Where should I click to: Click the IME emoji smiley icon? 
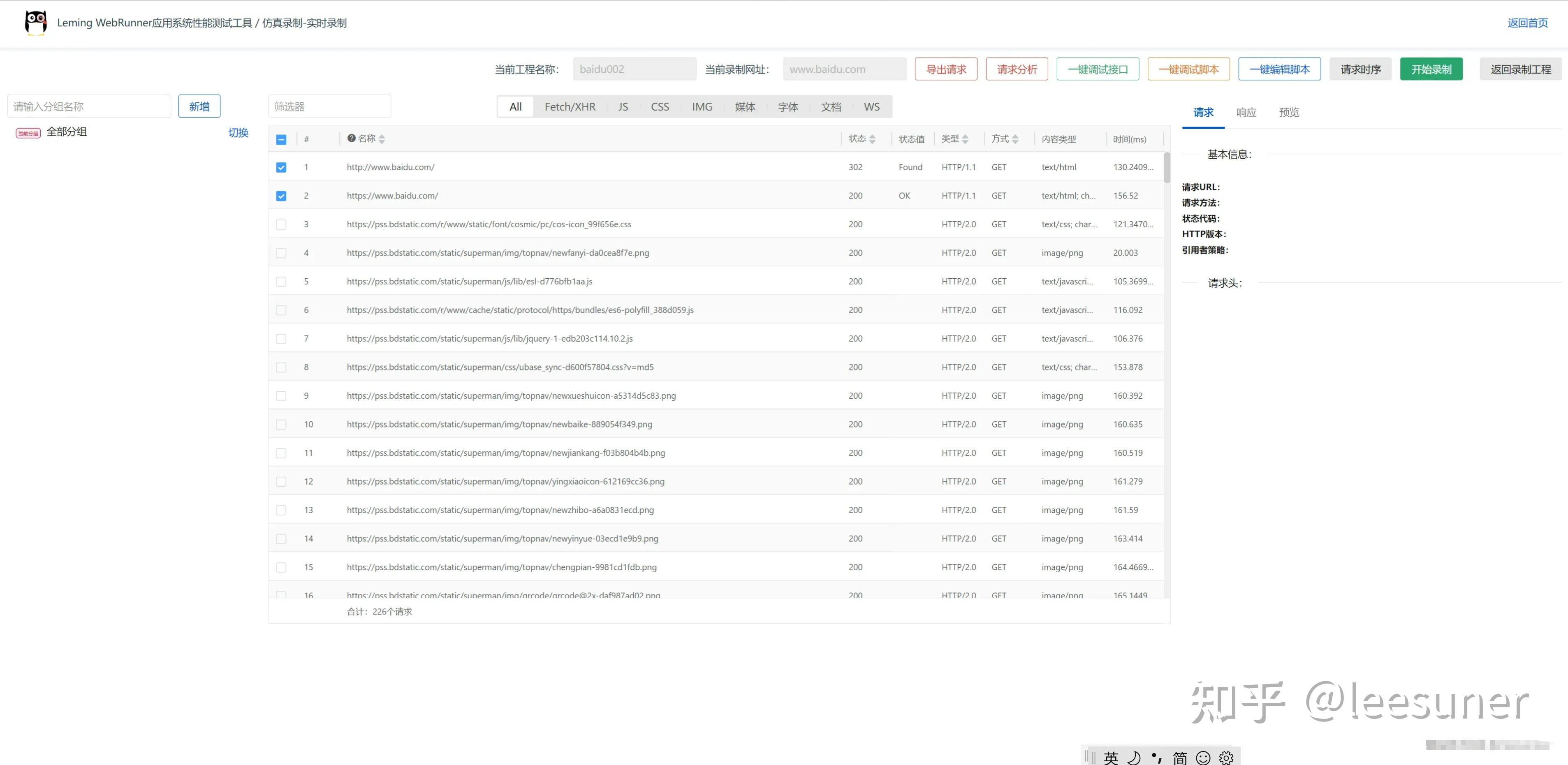[x=1203, y=757]
